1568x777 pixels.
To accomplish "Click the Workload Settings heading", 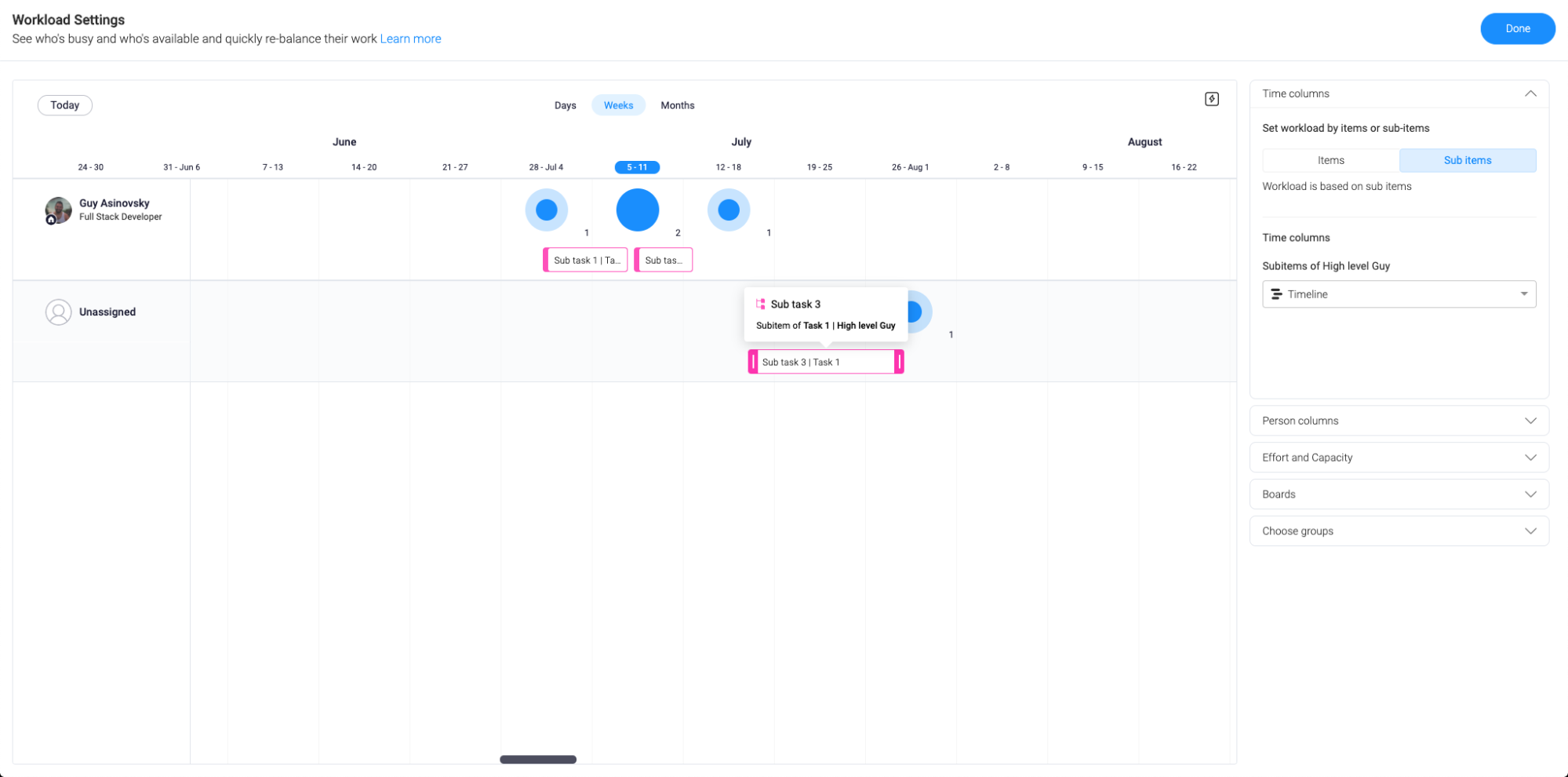I will (x=68, y=20).
